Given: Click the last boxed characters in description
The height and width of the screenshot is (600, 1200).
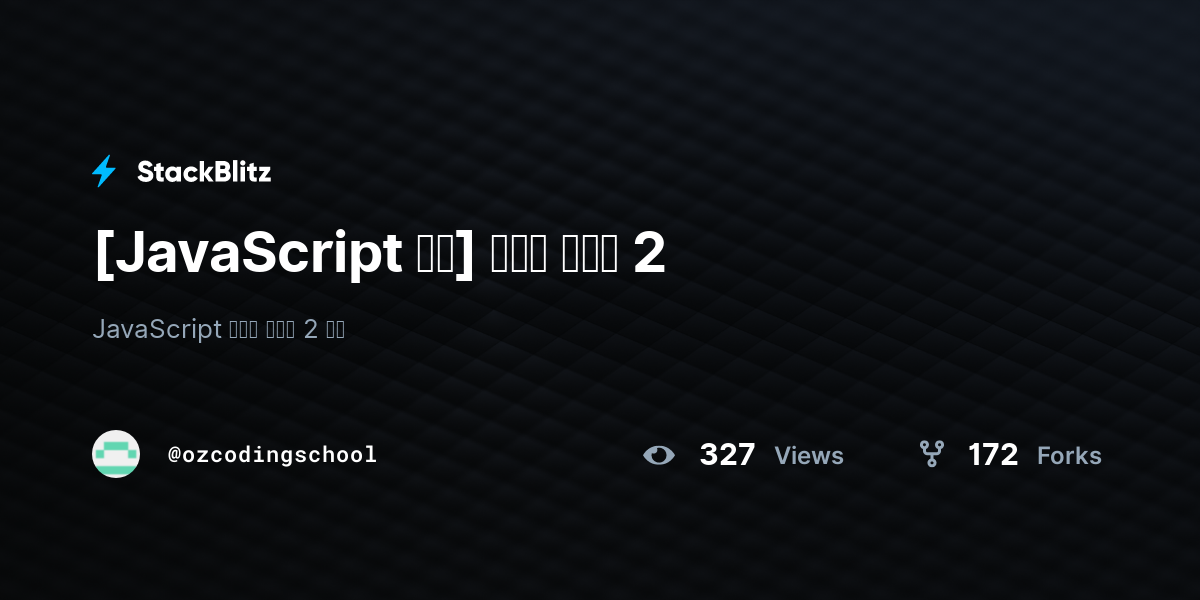Looking at the screenshot, I should [x=335, y=329].
